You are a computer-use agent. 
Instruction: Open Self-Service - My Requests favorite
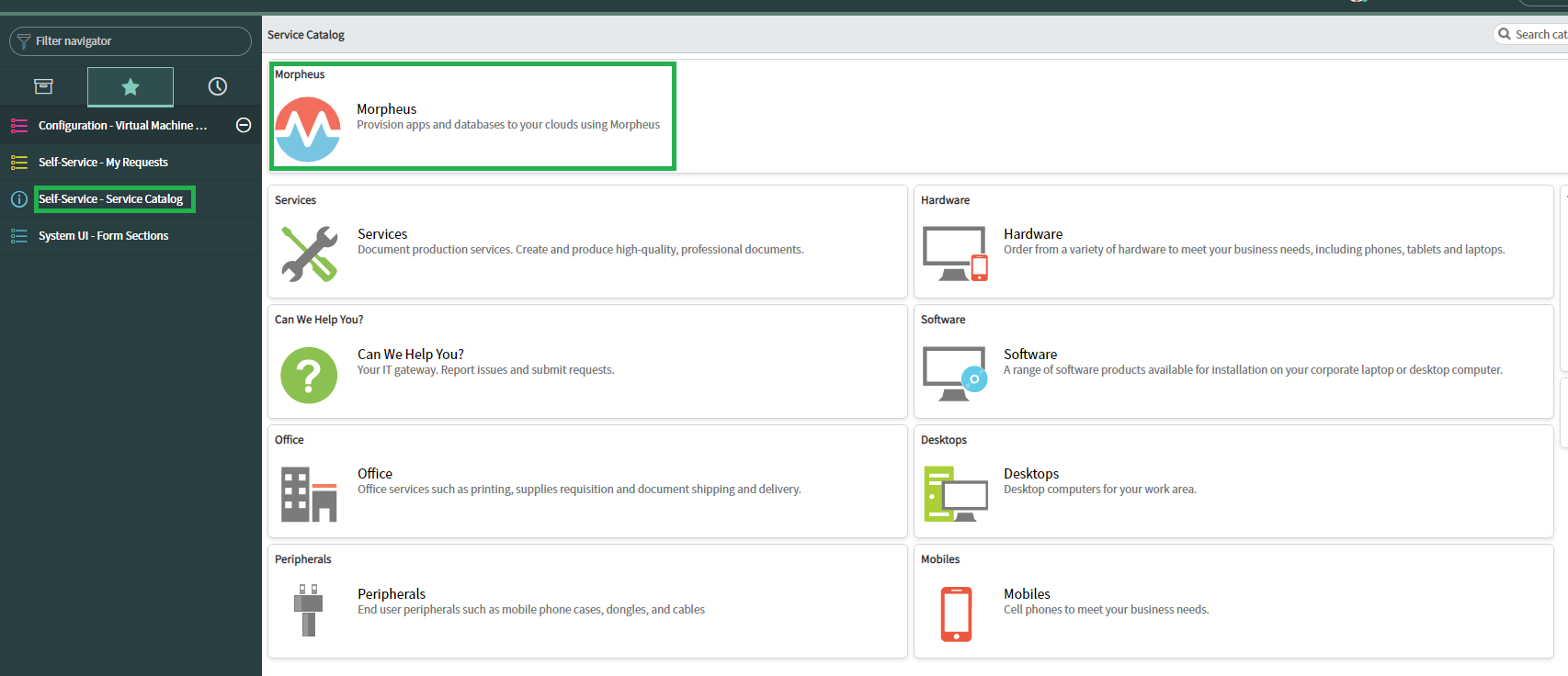(103, 162)
